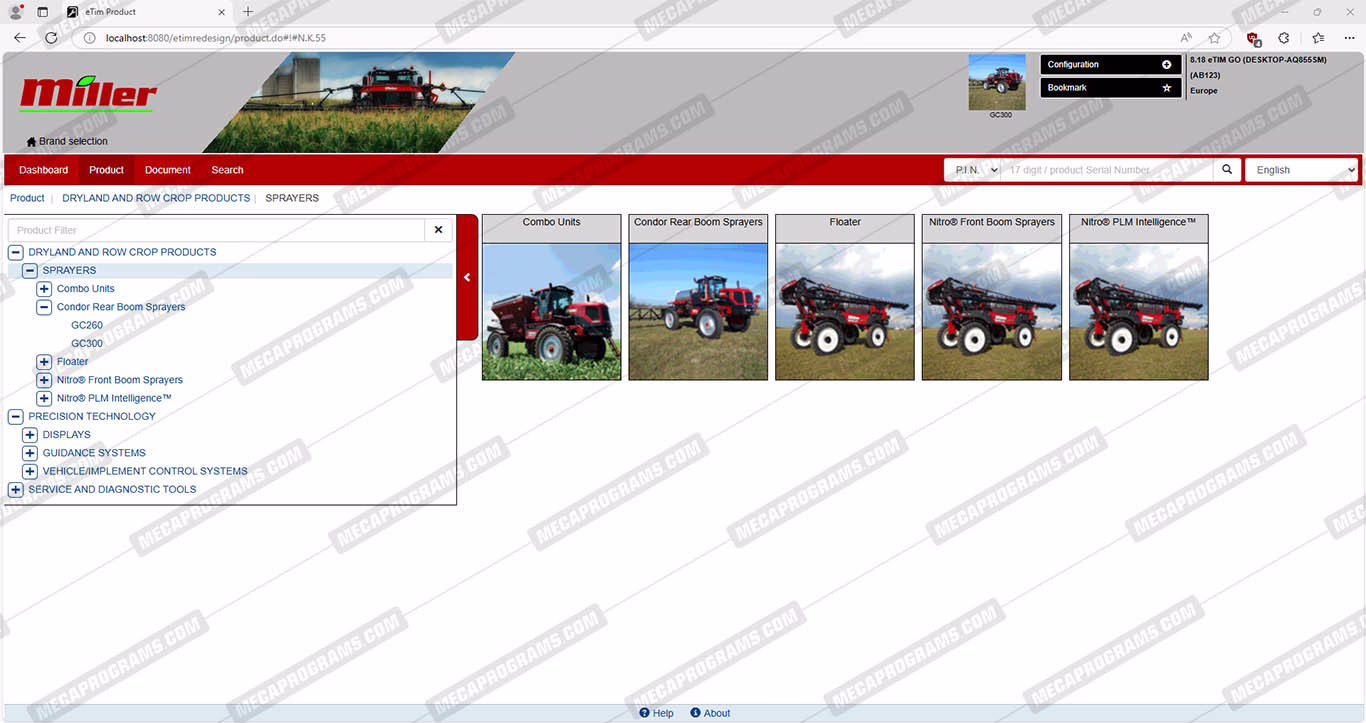Click the Product Filter text field
This screenshot has width=1366, height=723.
coord(216,230)
